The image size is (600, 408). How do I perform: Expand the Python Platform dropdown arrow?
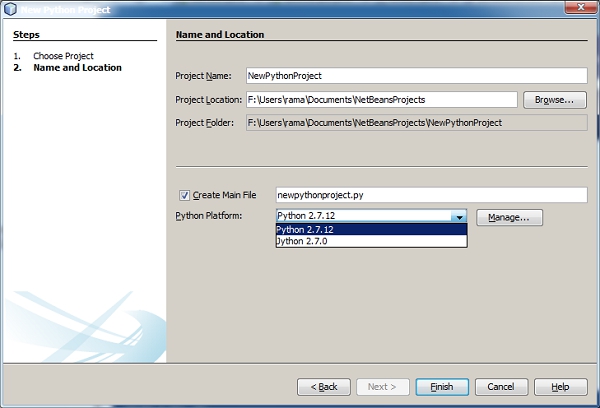458,217
